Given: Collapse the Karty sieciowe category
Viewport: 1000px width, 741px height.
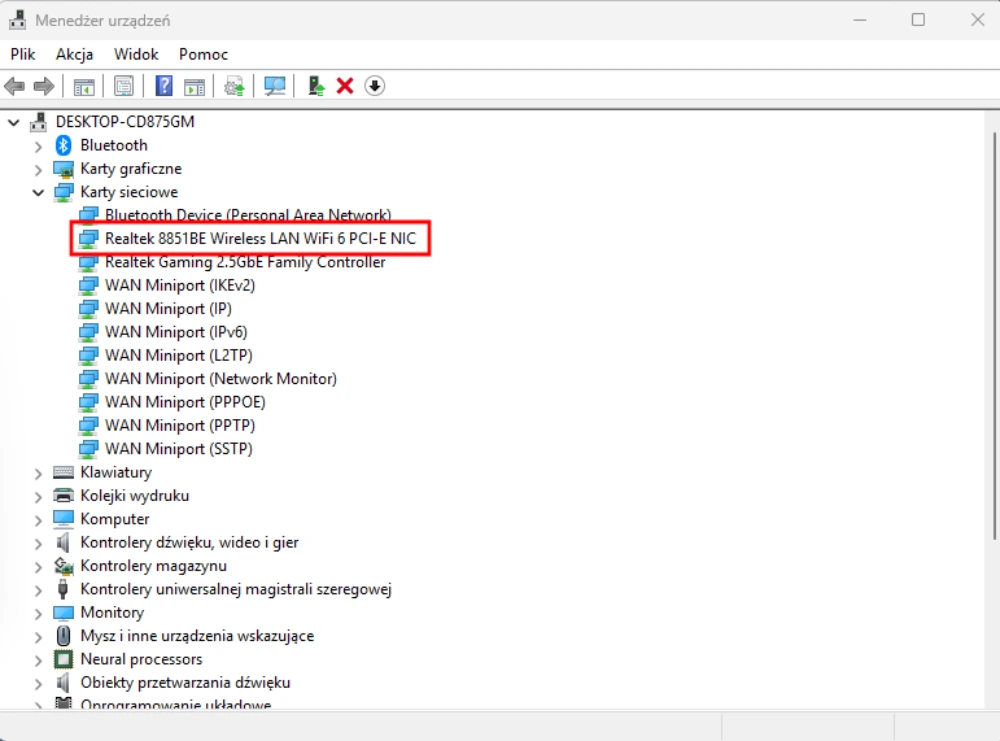Looking at the screenshot, I should click(38, 193).
